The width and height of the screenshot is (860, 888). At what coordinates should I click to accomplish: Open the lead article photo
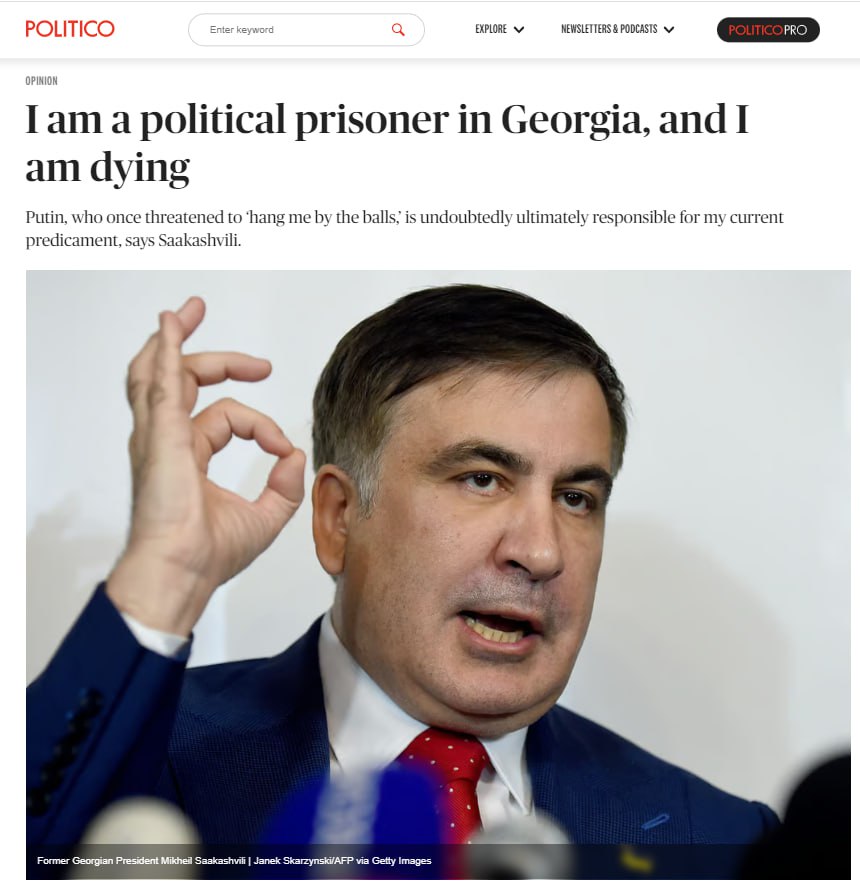(438, 574)
